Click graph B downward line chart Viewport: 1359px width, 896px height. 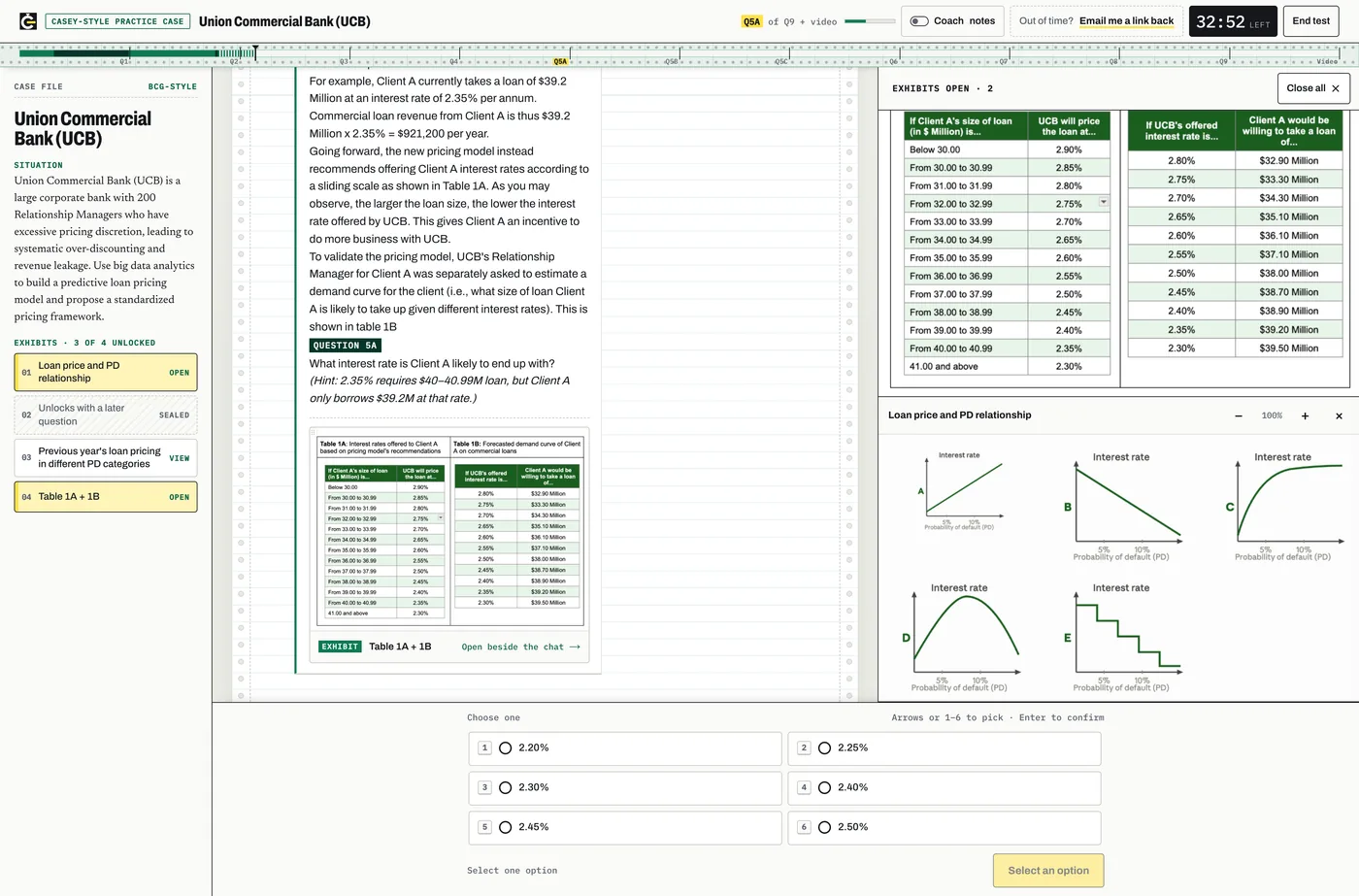point(1124,505)
